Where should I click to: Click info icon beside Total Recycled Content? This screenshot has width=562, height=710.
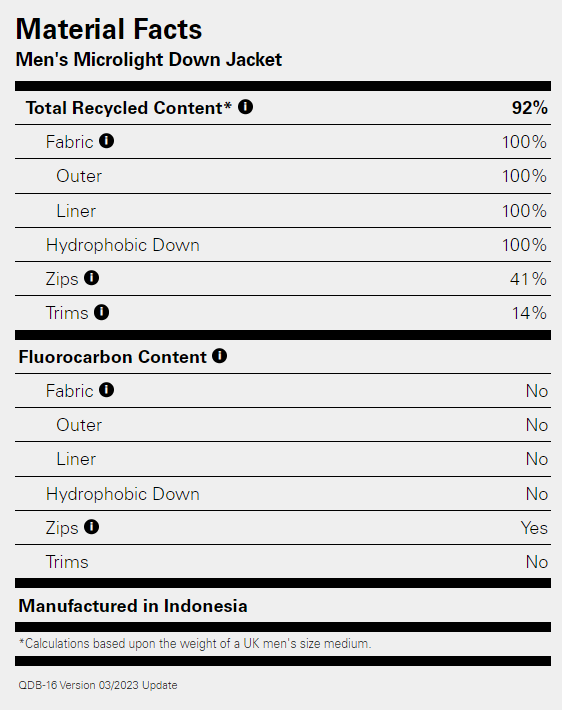coord(245,107)
